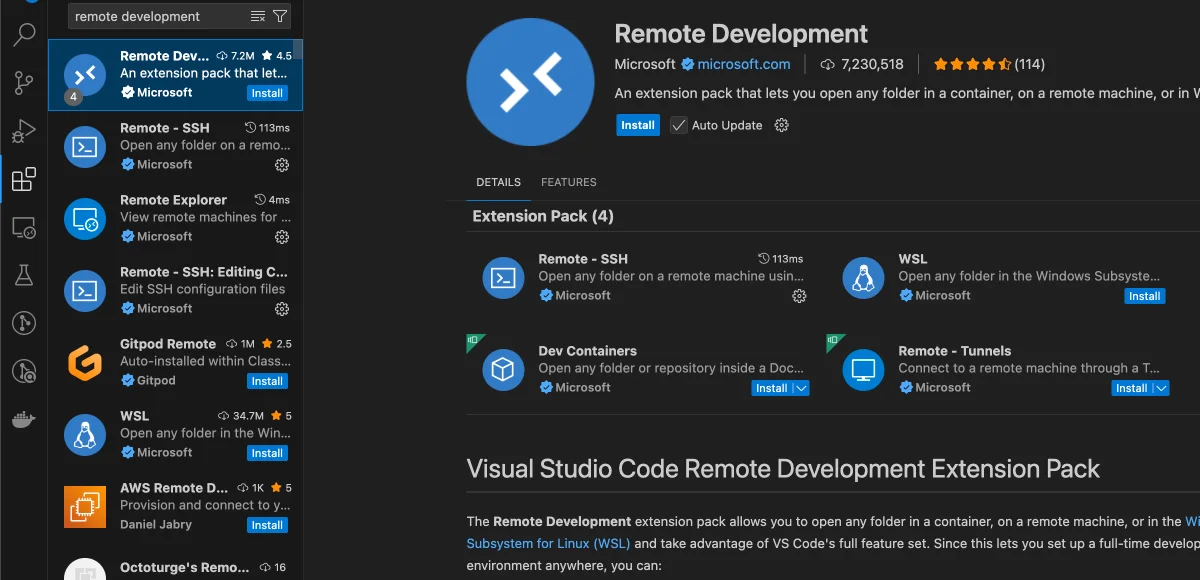
Task: Open the microsoft.com publisher link
Action: pyautogui.click(x=744, y=64)
